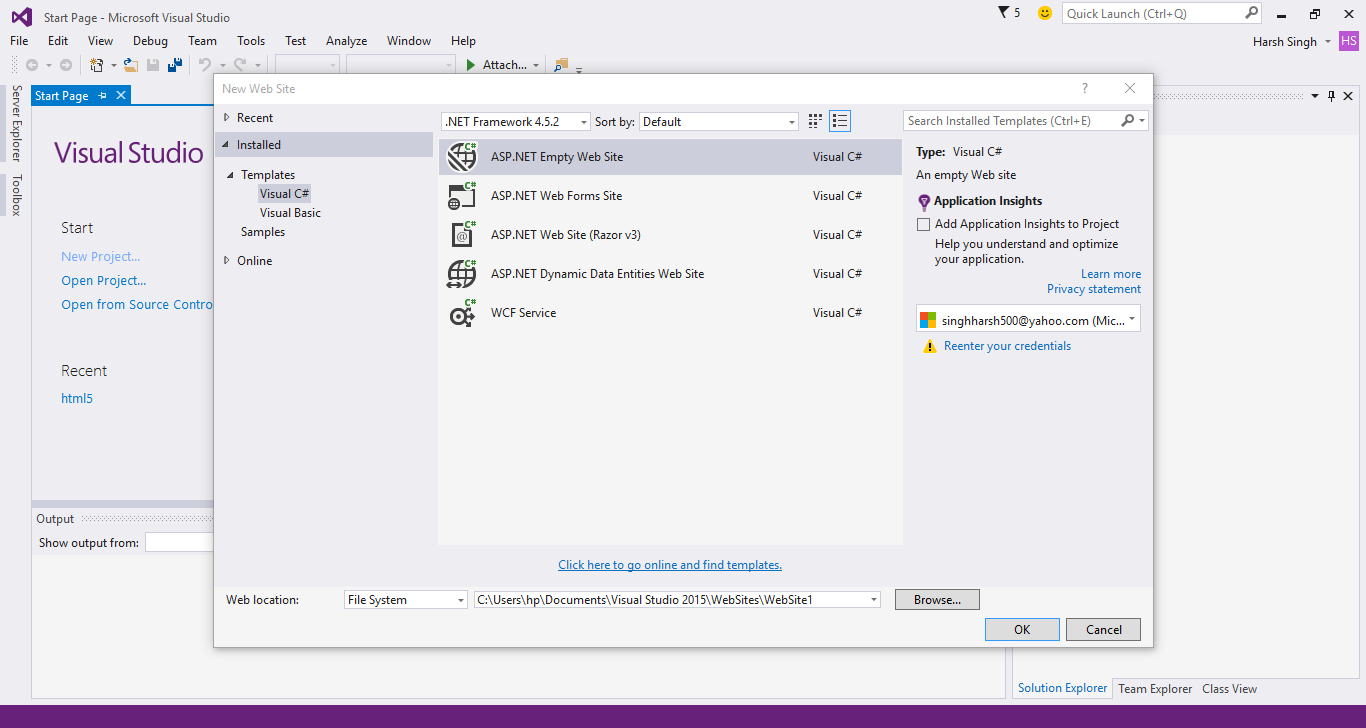Click the Solution Explorer auto-hide pin icon
1366x728 pixels.
tap(1331, 96)
